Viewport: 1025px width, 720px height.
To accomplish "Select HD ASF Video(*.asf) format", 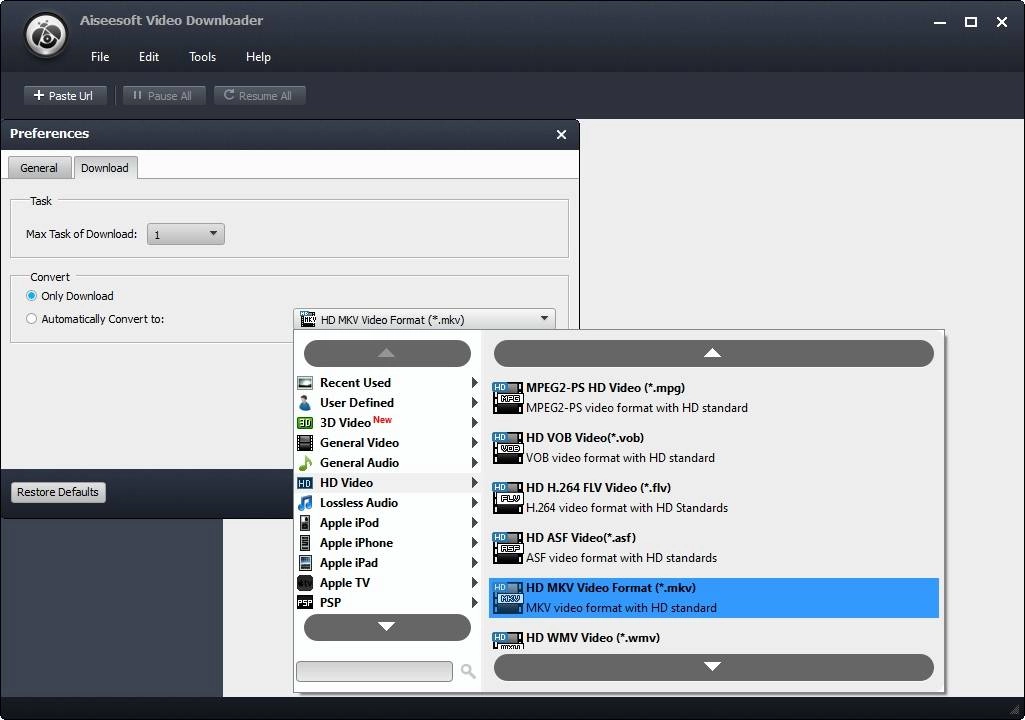I will tap(714, 548).
